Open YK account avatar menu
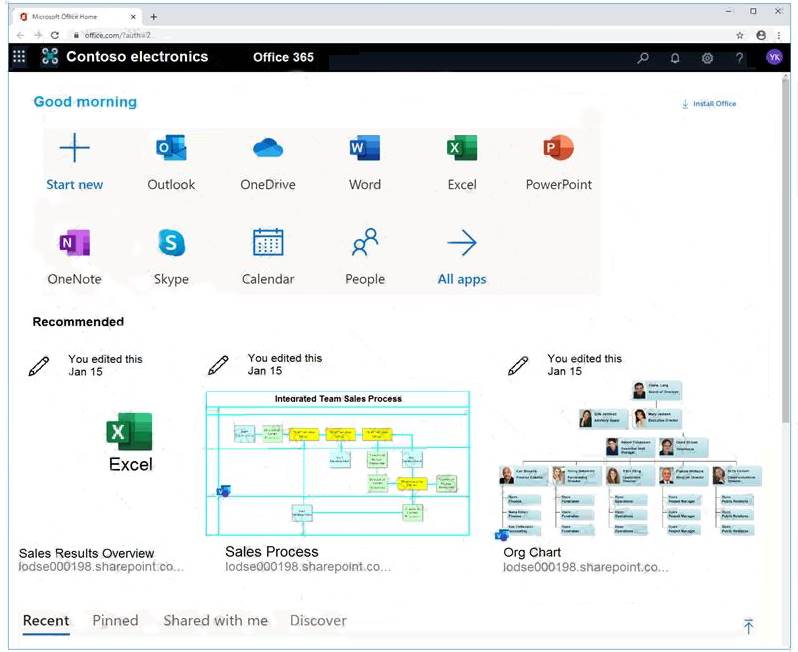This screenshot has width=798, height=652. (x=774, y=57)
